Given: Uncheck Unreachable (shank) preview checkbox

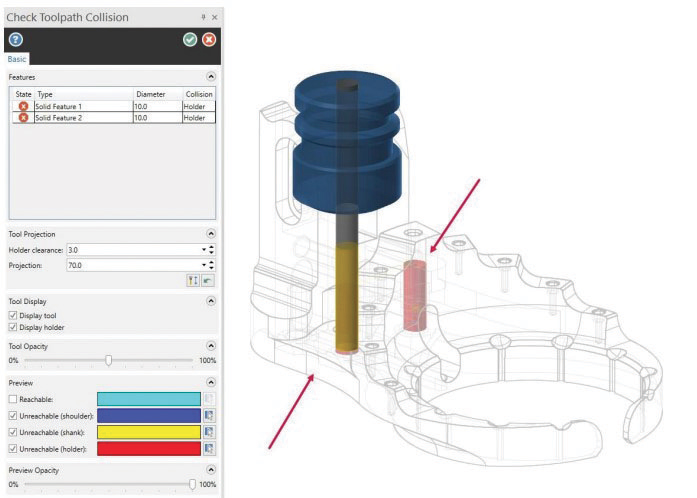Looking at the screenshot, I should [13, 432].
